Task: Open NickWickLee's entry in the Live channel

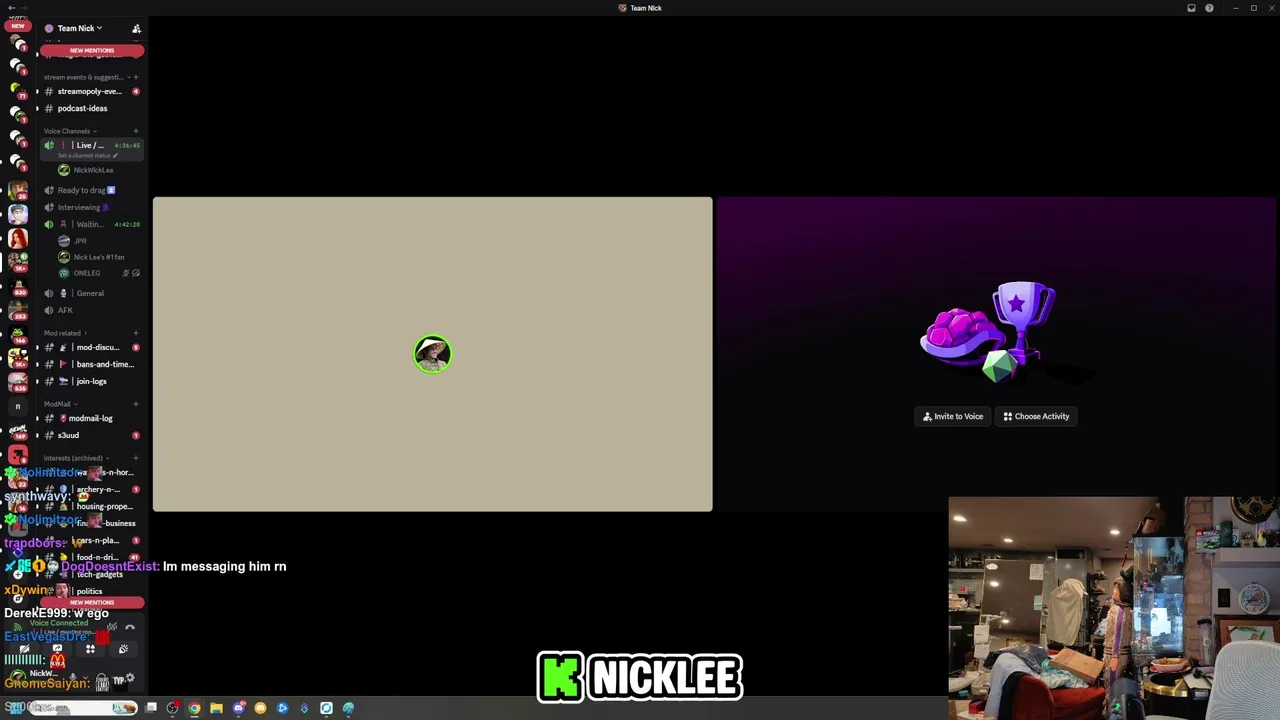Action: coord(92,170)
